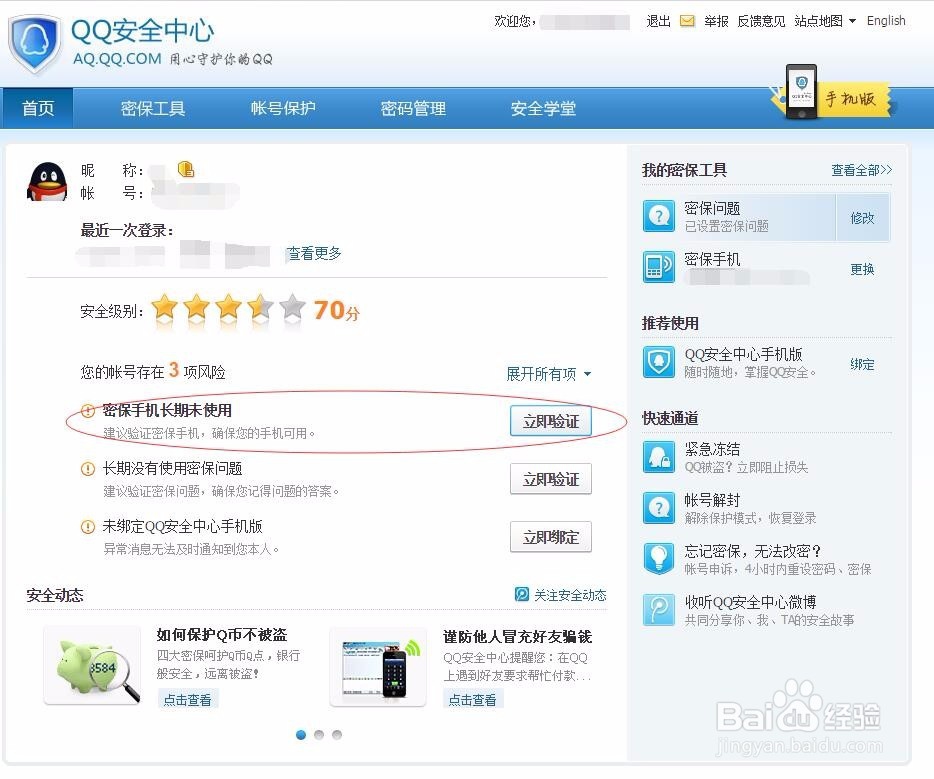Click 忘记密保，无法改密？ title
934x779 pixels.
(x=753, y=551)
